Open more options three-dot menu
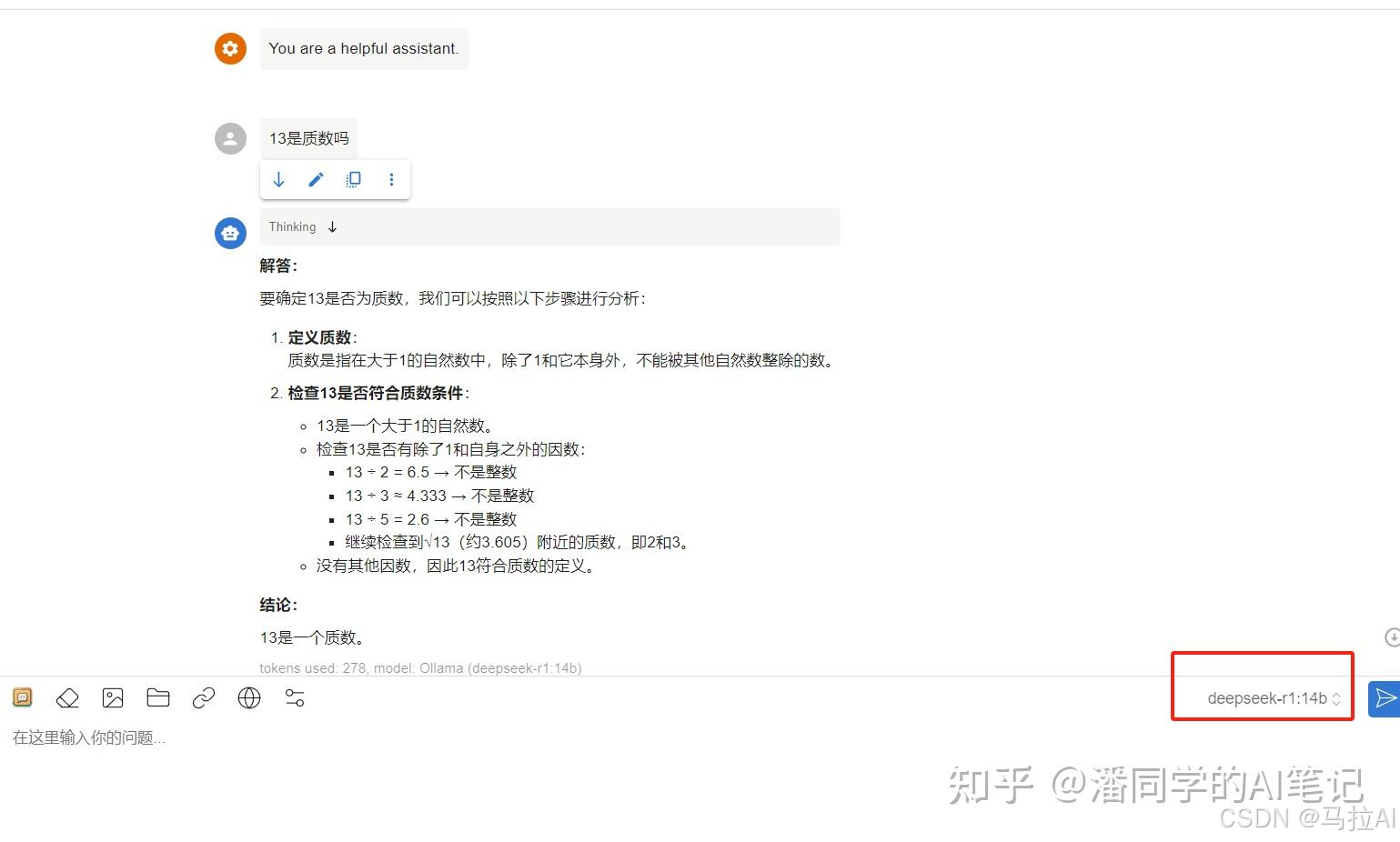 click(391, 180)
